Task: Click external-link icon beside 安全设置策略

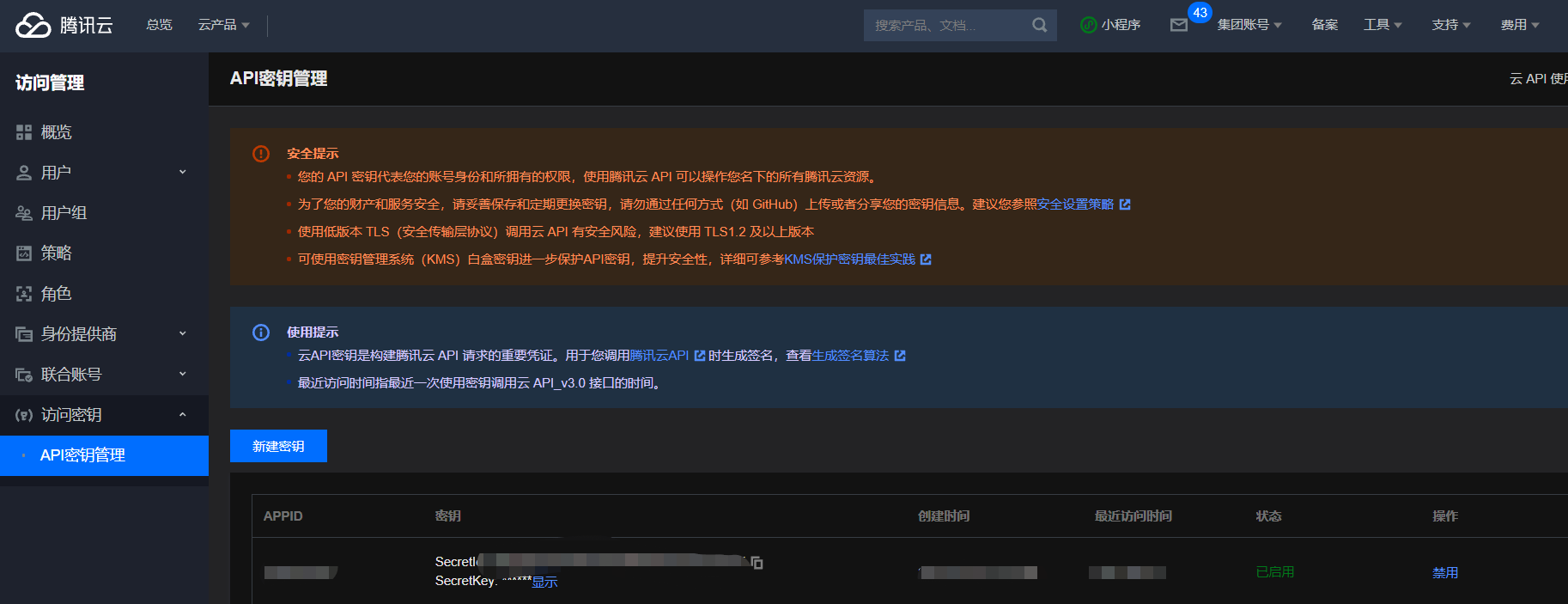Action: 1125,204
